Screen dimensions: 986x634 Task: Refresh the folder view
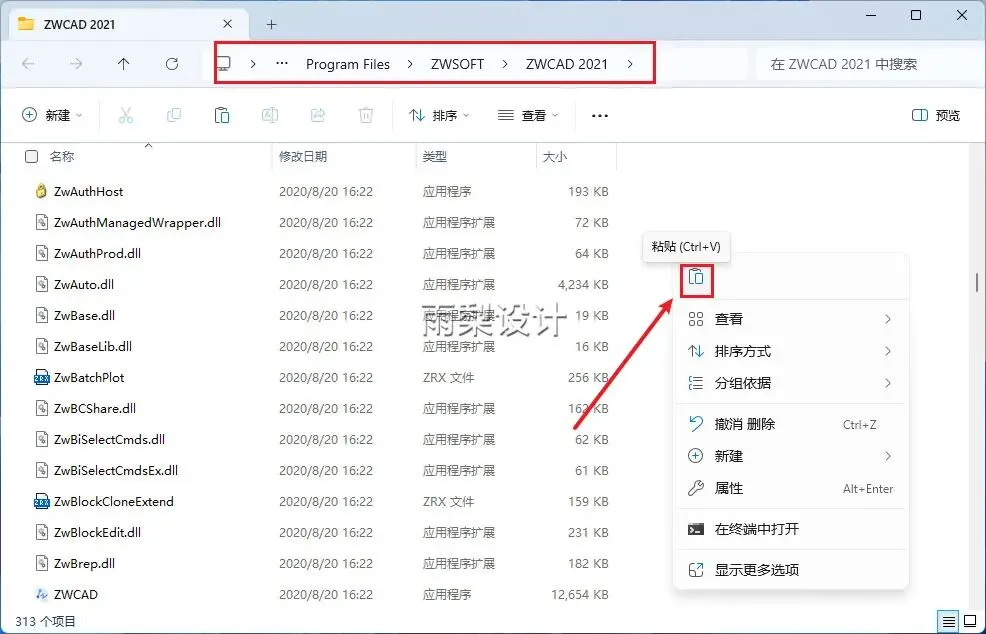pyautogui.click(x=172, y=64)
